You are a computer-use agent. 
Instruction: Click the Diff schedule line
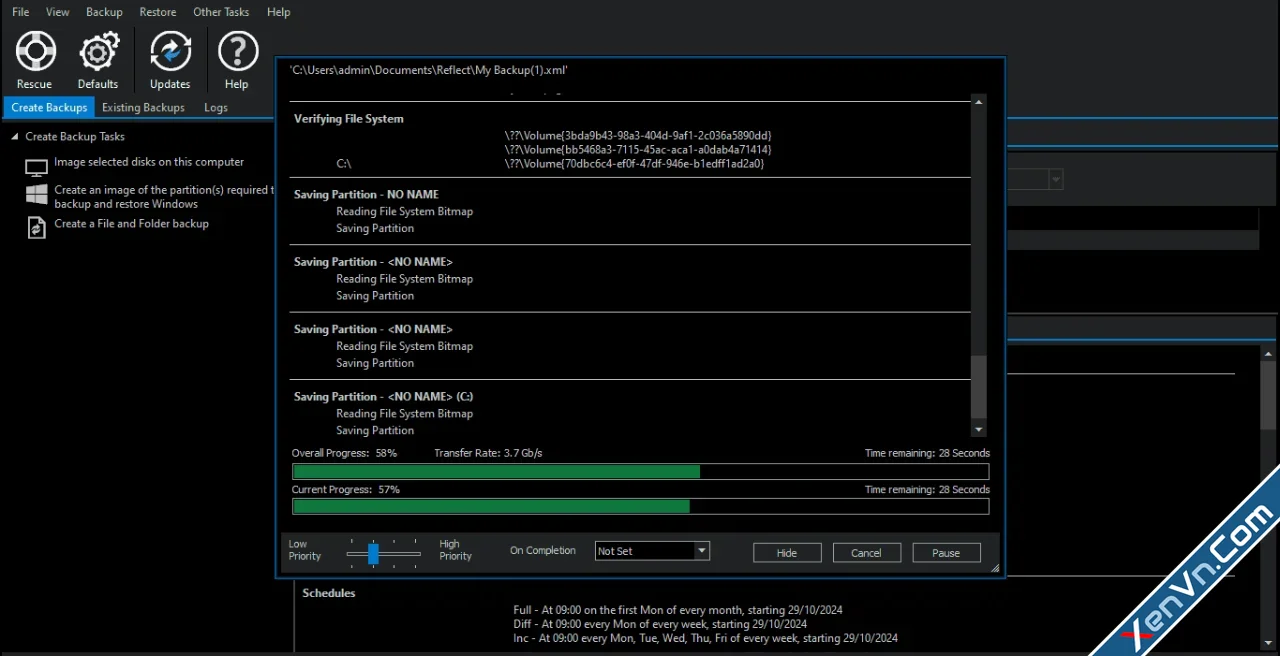pos(660,624)
